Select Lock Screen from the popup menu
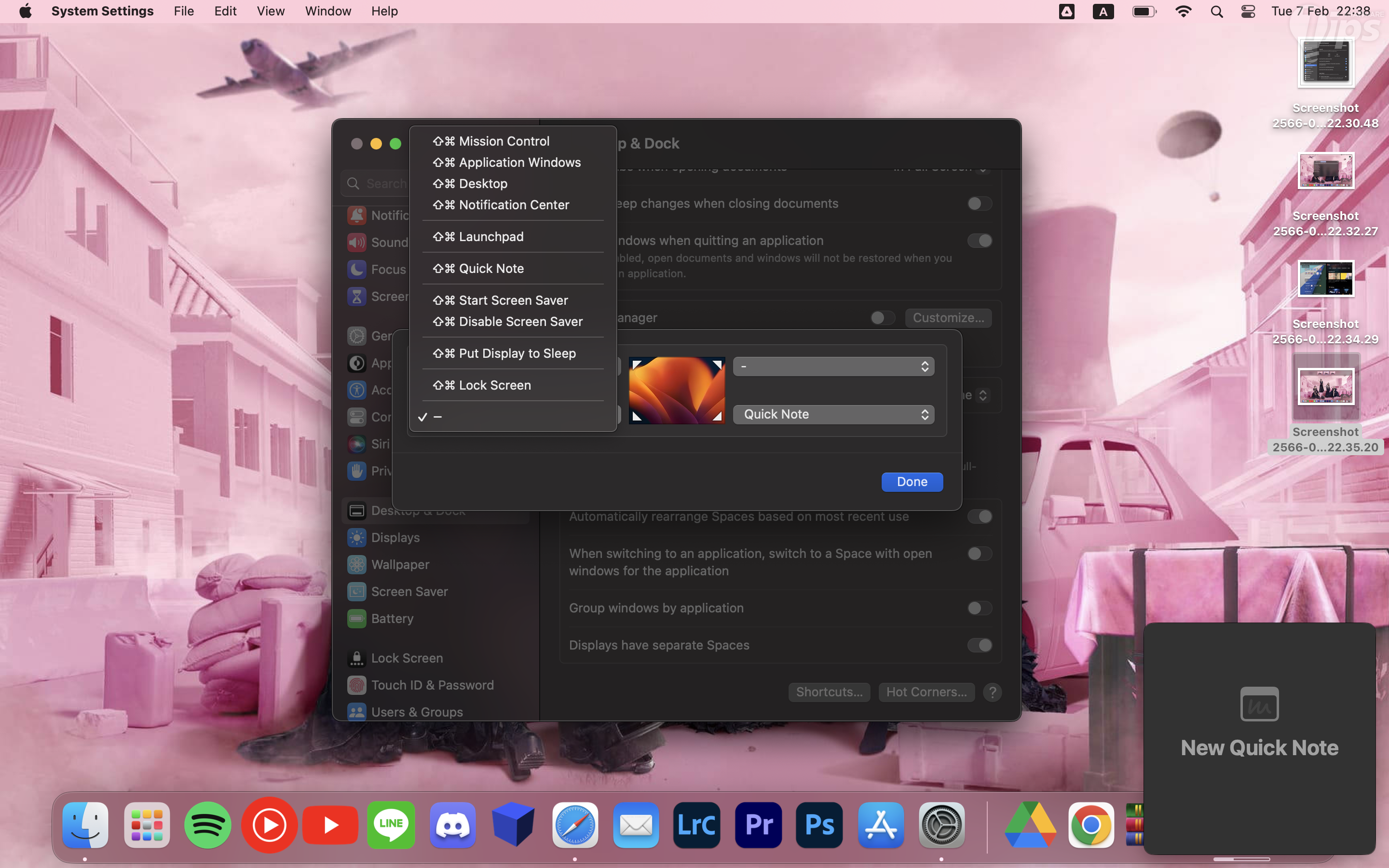This screenshot has width=1389, height=868. (x=494, y=385)
